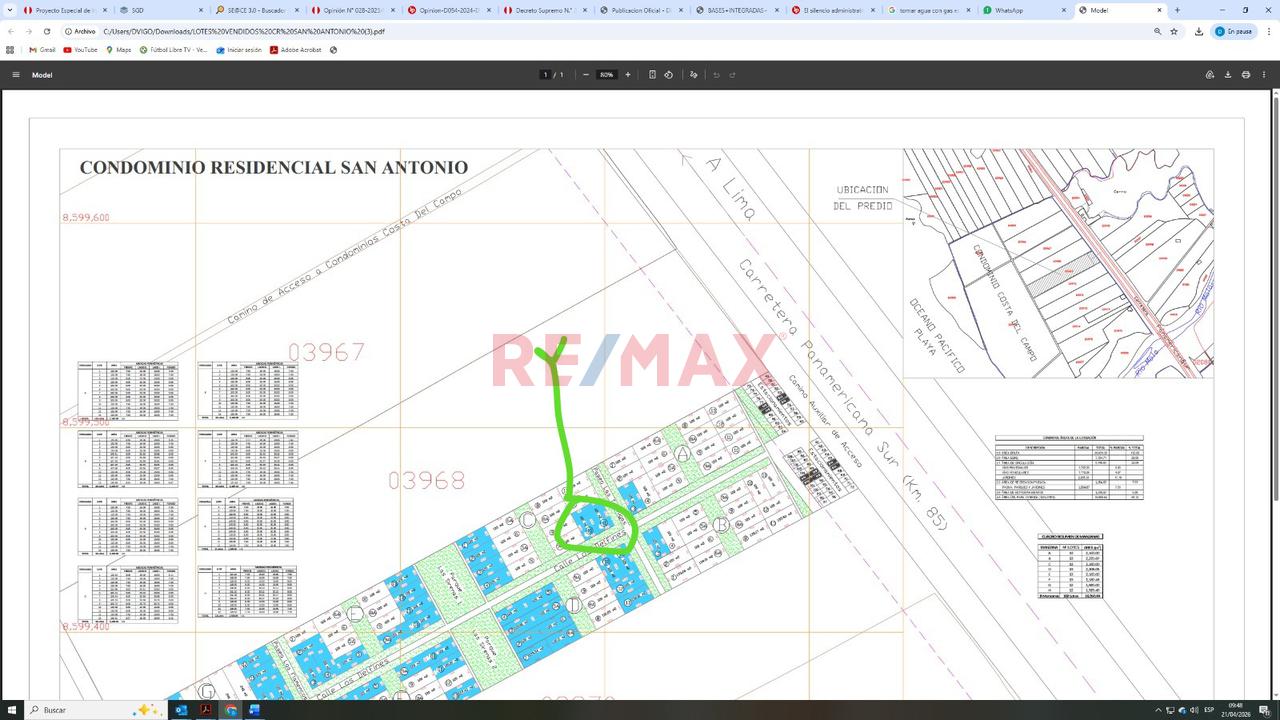
Task: Close the Model tab
Action: 1161,10
